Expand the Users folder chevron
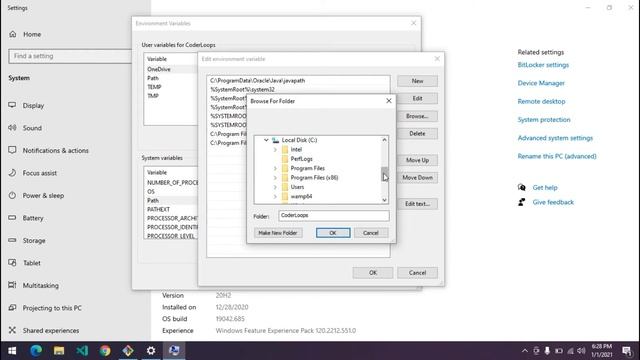Viewport: 640px width, 360px height. [x=275, y=187]
